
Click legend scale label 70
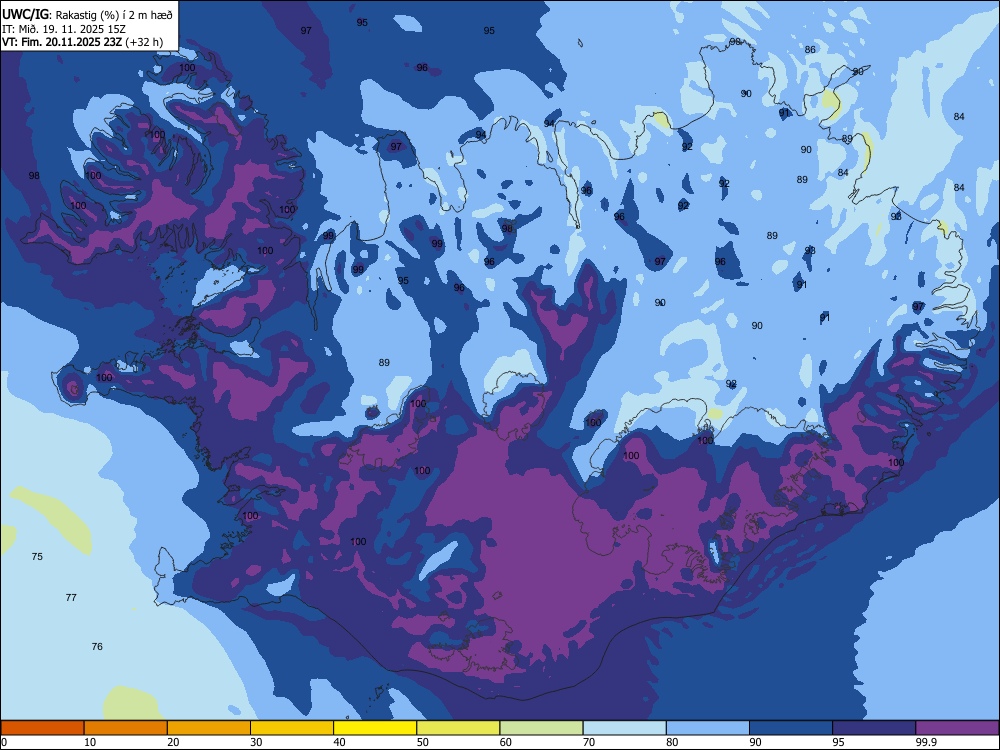click(x=589, y=742)
